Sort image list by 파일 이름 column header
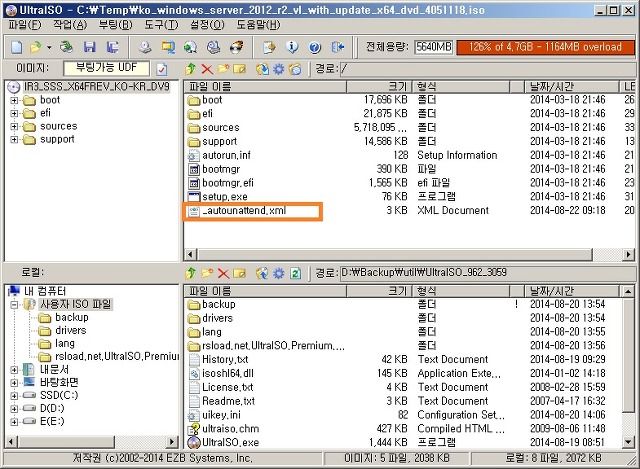Image resolution: width=640 pixels, height=469 pixels. pos(265,87)
